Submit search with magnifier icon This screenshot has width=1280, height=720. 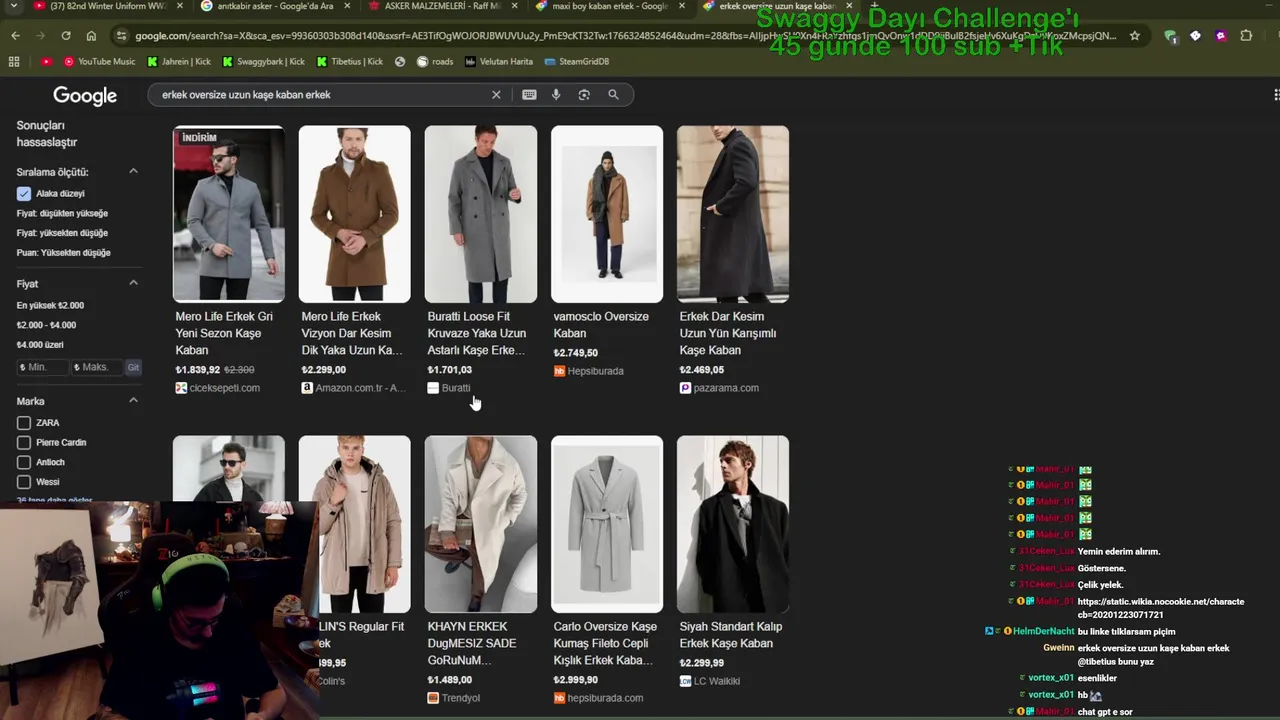coord(613,95)
